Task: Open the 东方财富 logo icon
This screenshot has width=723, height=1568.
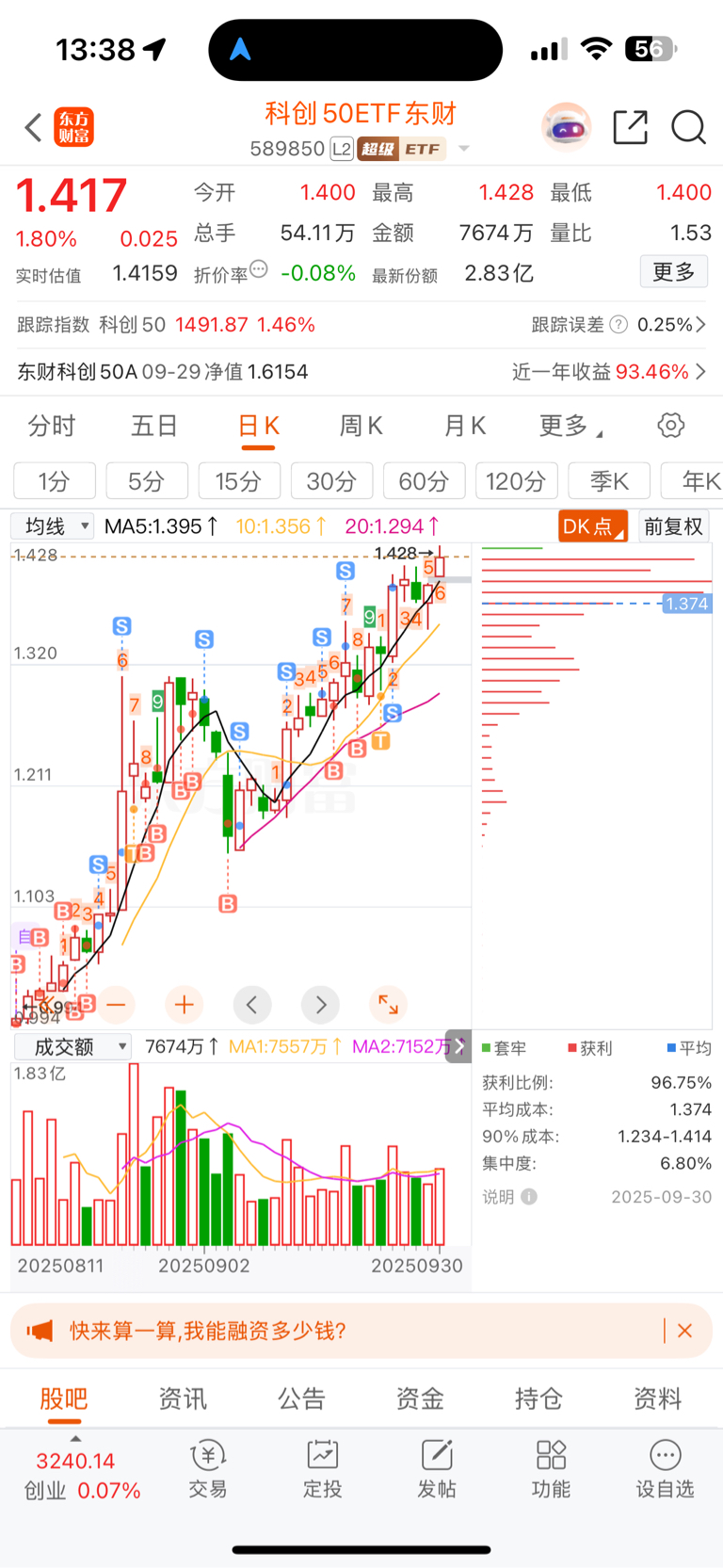Action: [x=74, y=127]
